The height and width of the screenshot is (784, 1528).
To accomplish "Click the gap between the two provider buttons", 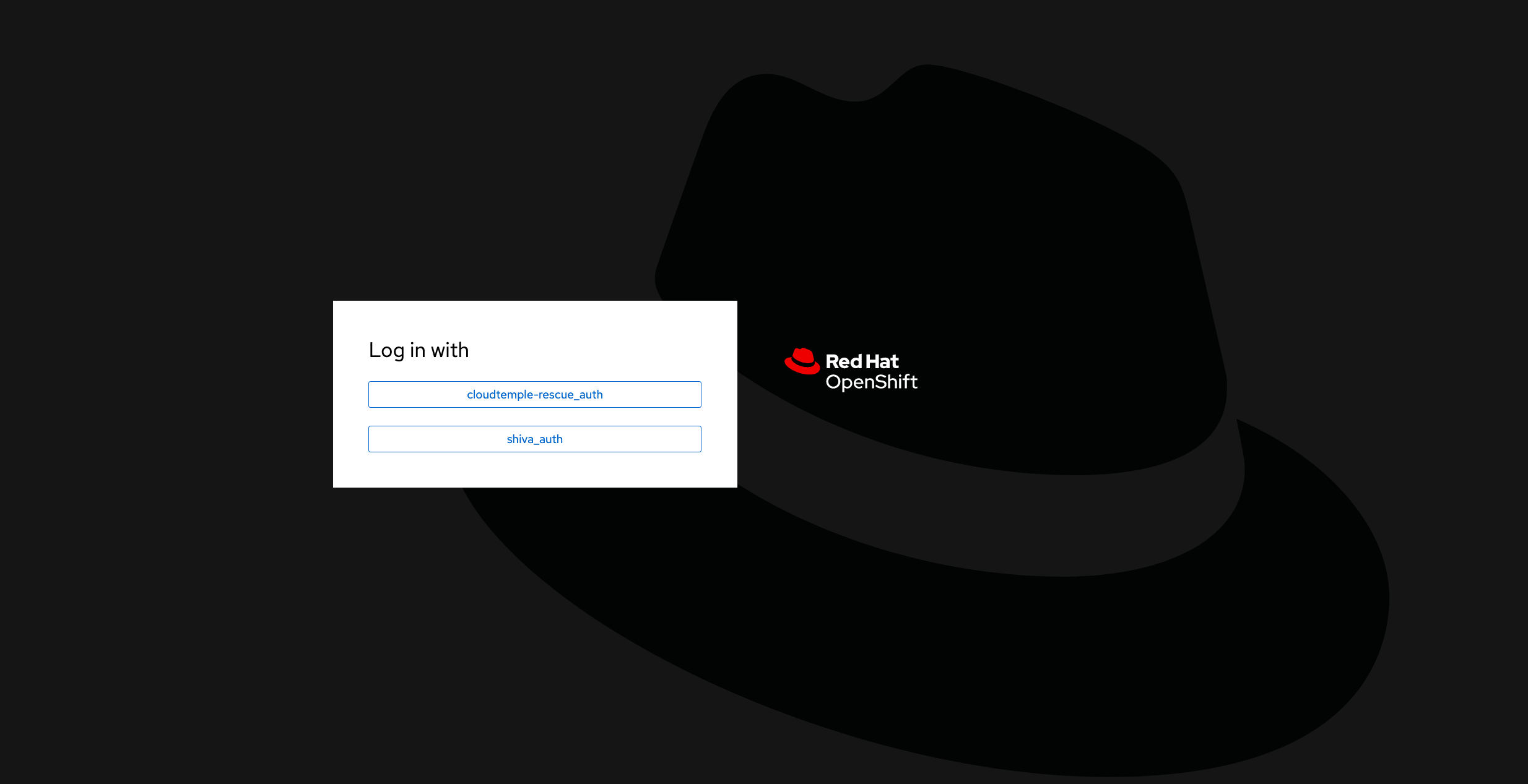I will pyautogui.click(x=534, y=416).
